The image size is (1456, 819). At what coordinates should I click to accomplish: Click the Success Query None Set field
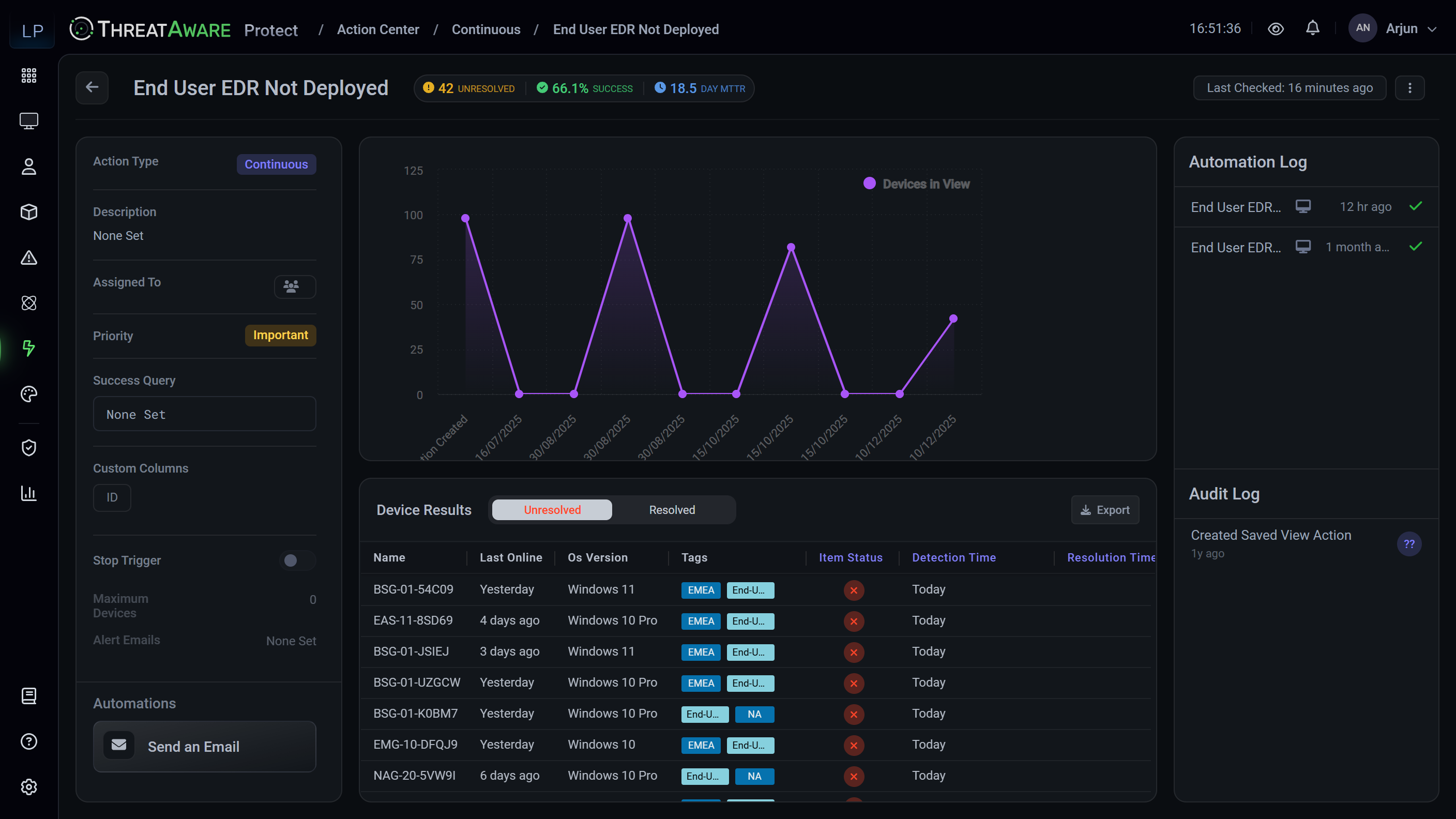coord(205,414)
